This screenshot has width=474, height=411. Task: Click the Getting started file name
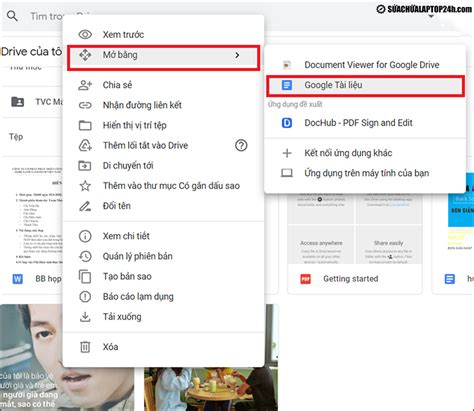351,279
